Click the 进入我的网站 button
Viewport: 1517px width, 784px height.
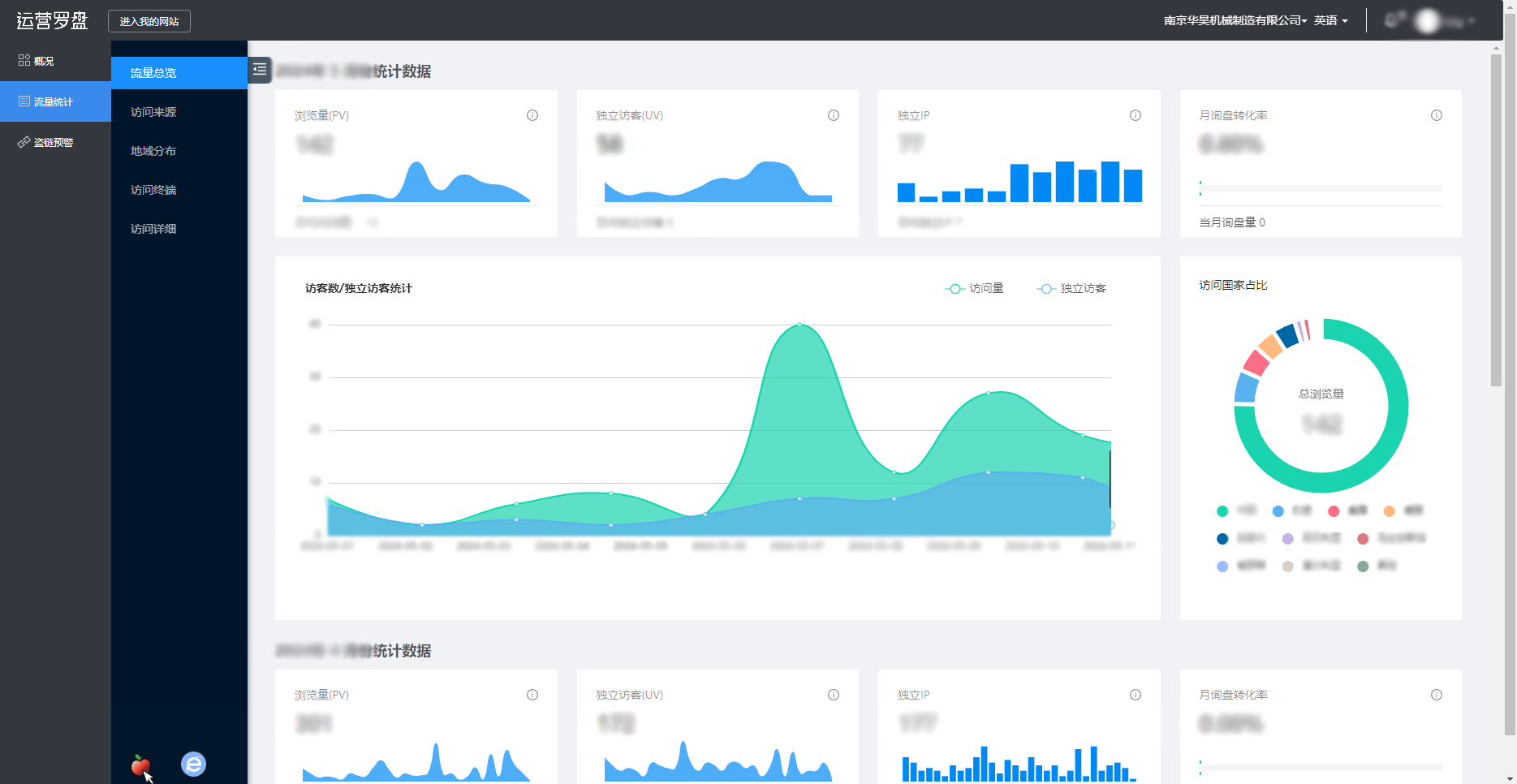point(149,21)
